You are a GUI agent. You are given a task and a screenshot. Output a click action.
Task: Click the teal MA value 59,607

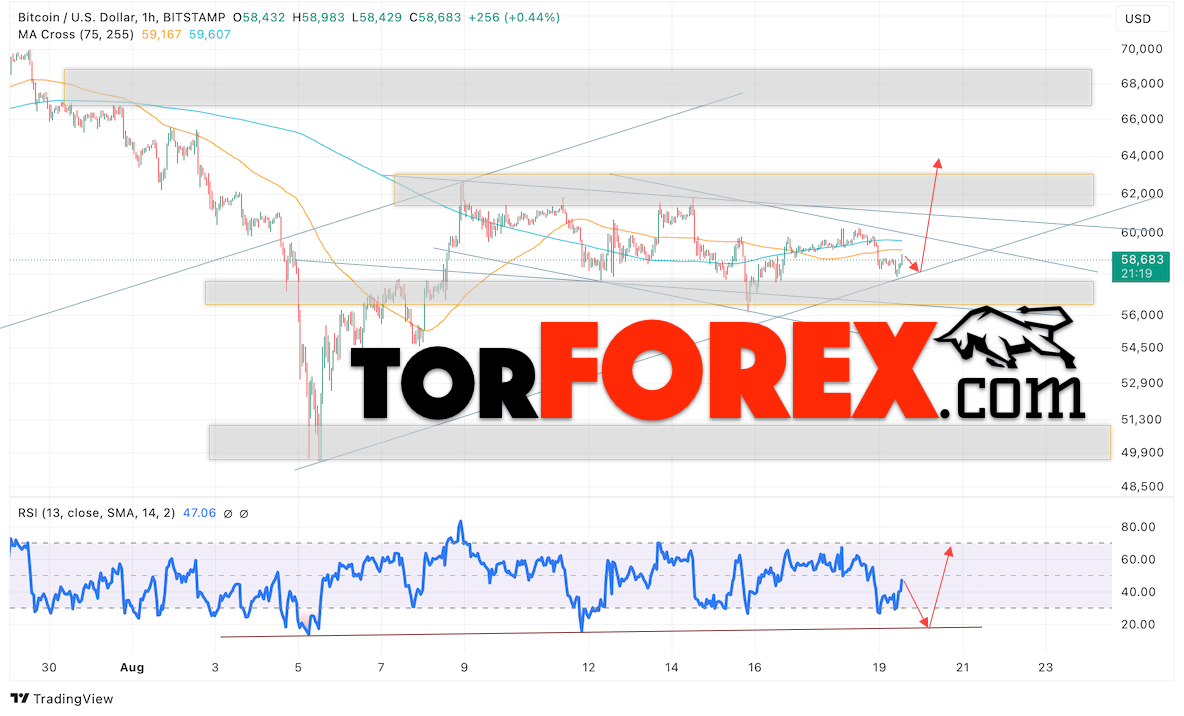point(210,34)
